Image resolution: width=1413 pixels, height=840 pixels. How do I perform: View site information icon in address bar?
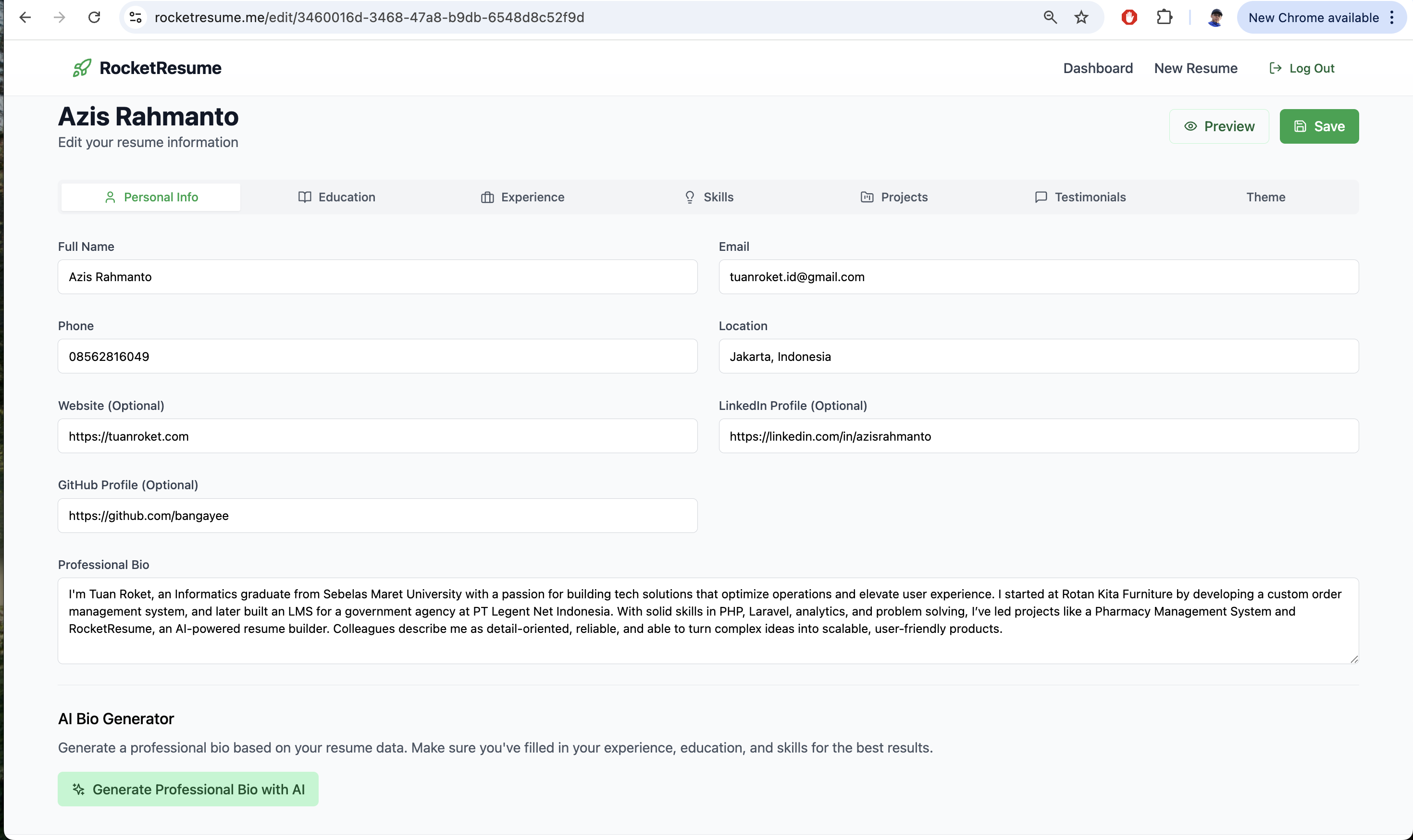(136, 18)
